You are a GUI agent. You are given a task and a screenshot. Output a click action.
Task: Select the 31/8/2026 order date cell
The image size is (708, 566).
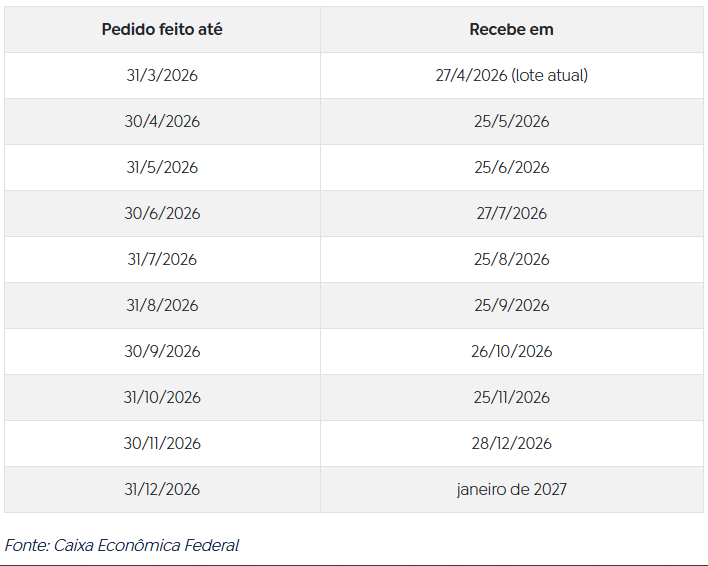[x=162, y=305]
